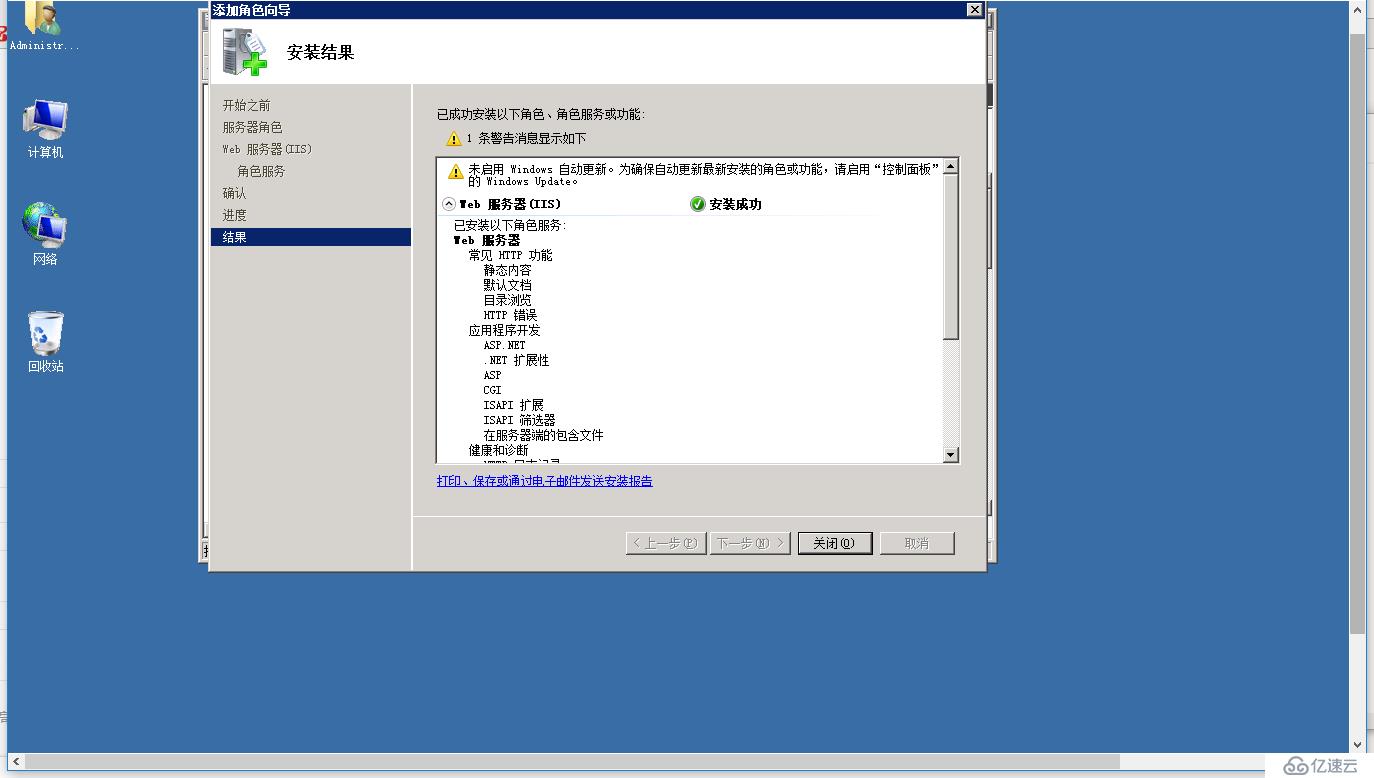Close the 添加角色向导 window
This screenshot has height=778, width=1374.
click(x=974, y=10)
